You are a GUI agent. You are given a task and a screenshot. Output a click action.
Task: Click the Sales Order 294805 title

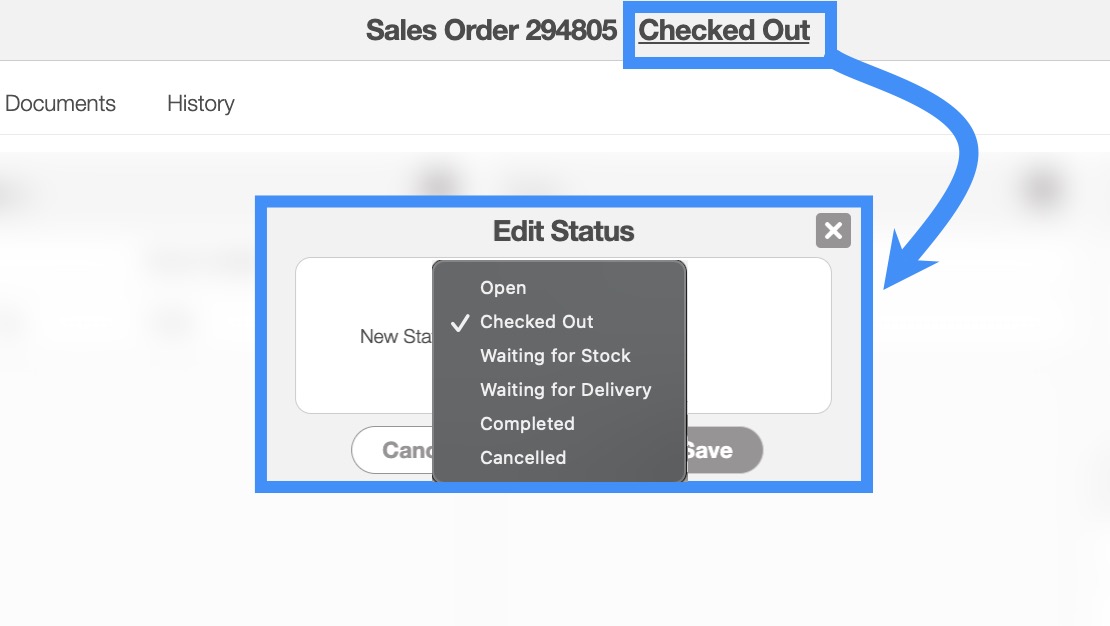coord(491,31)
